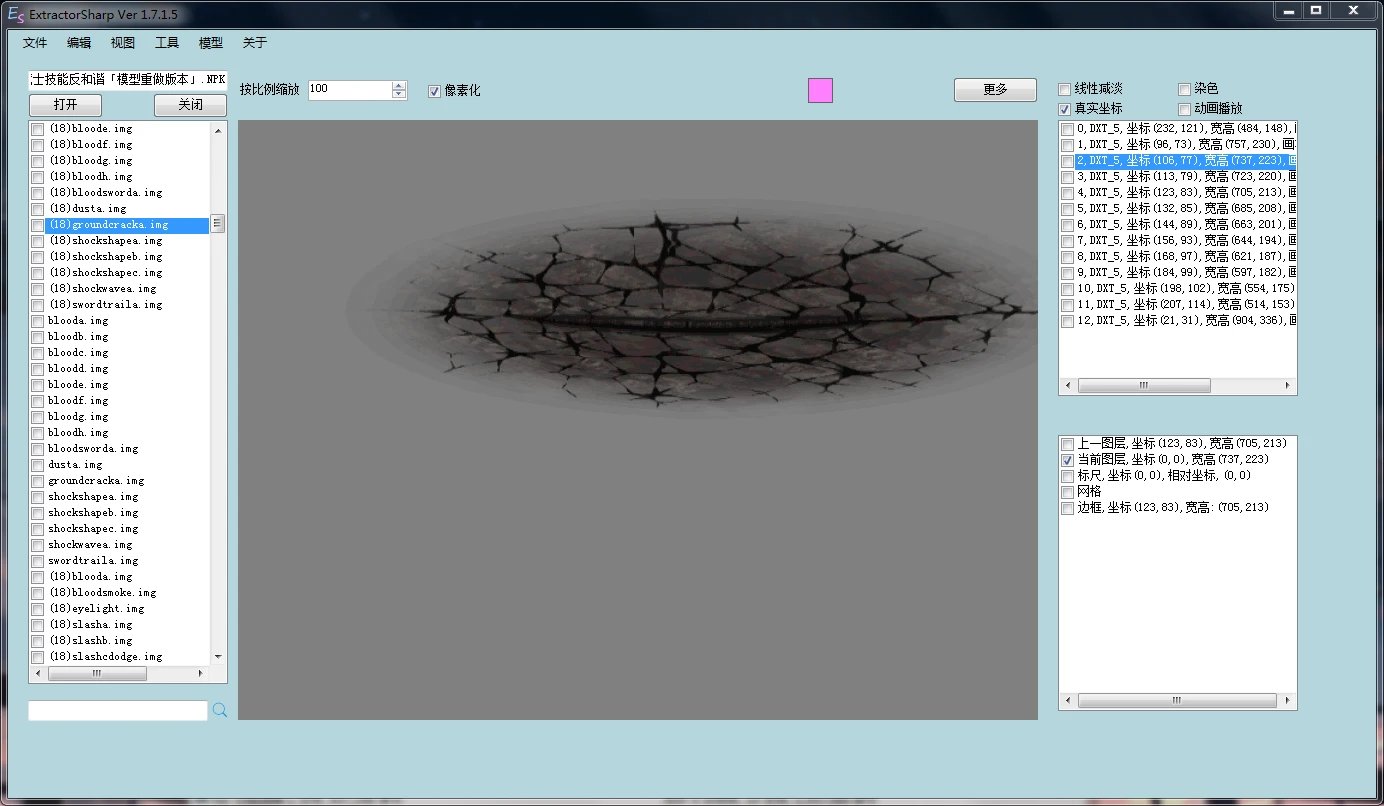Select (18)slashb.img in the file list
1384x806 pixels.
tap(90, 641)
